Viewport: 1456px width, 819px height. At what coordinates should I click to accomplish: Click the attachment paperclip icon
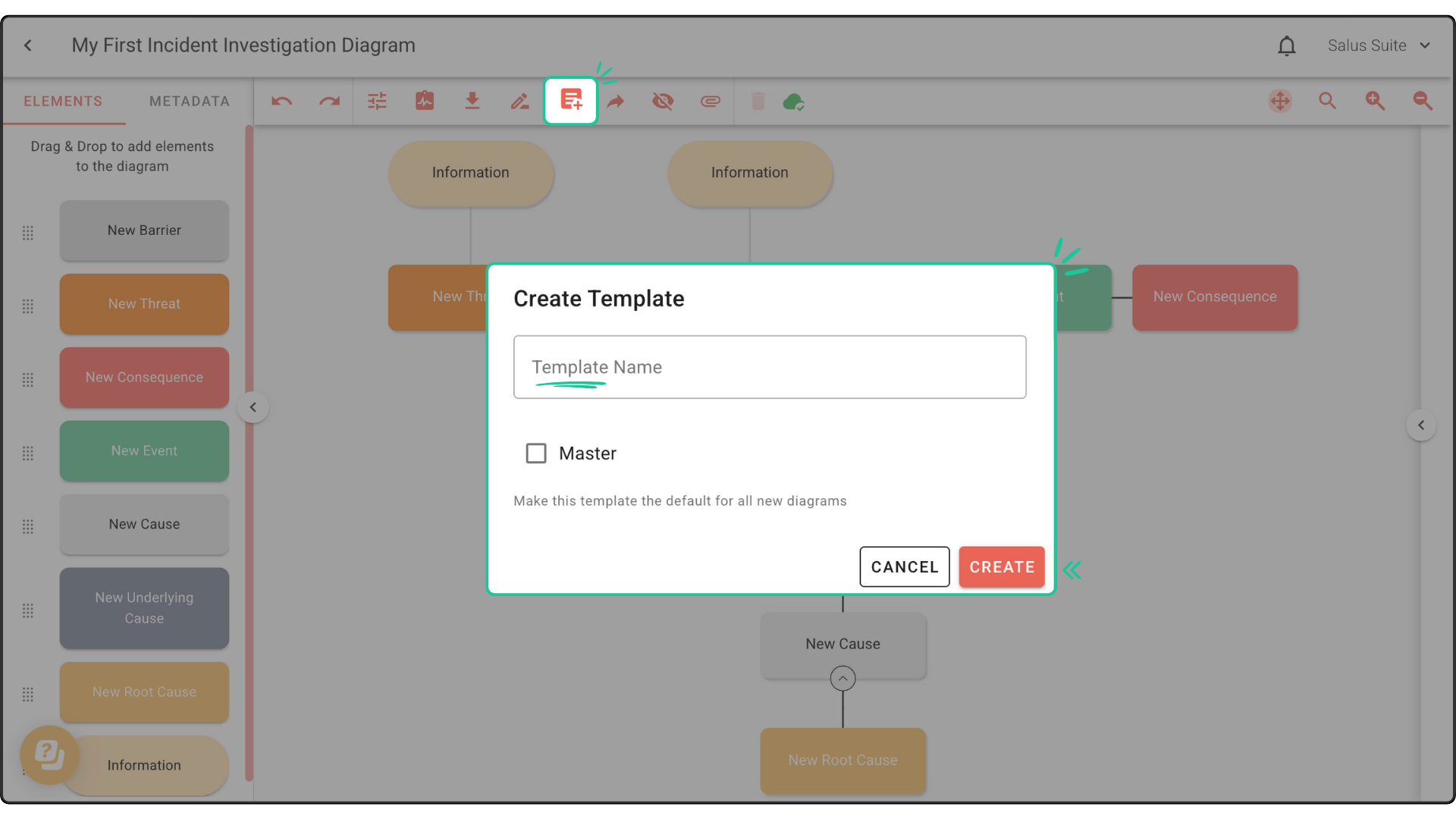pyautogui.click(x=710, y=101)
